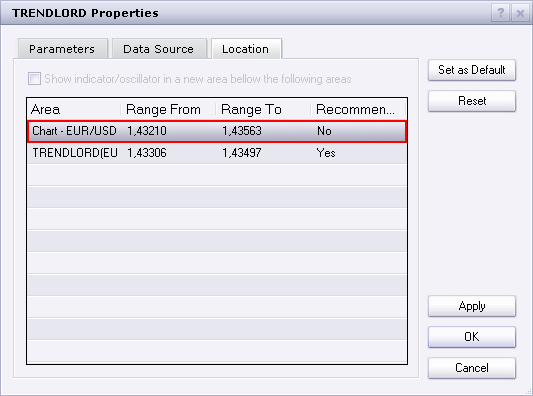Close the TRENDLORD Properties dialog

[520, 13]
